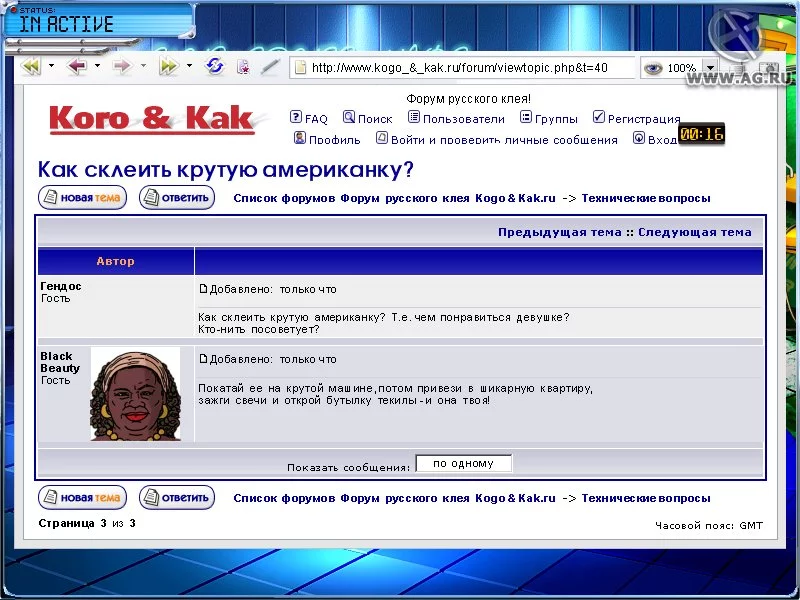Click the 'ответить' button below the posts
This screenshot has height=600, width=800.
pyautogui.click(x=177, y=497)
